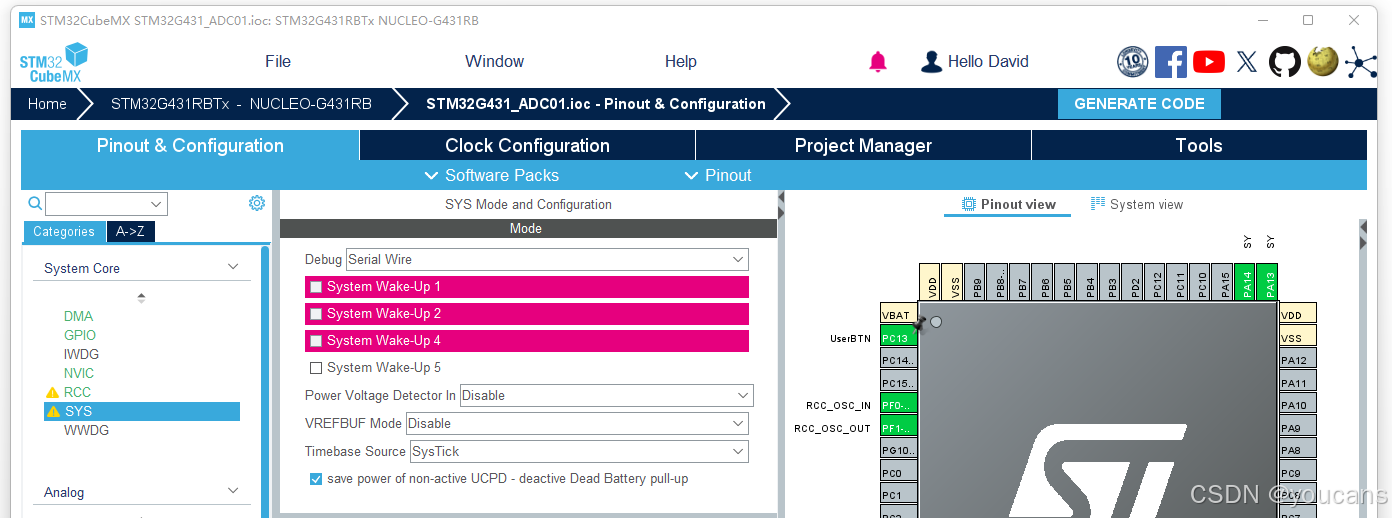Expand the Software Packs menu
Screen dimensions: 1392x518
tap(492, 175)
